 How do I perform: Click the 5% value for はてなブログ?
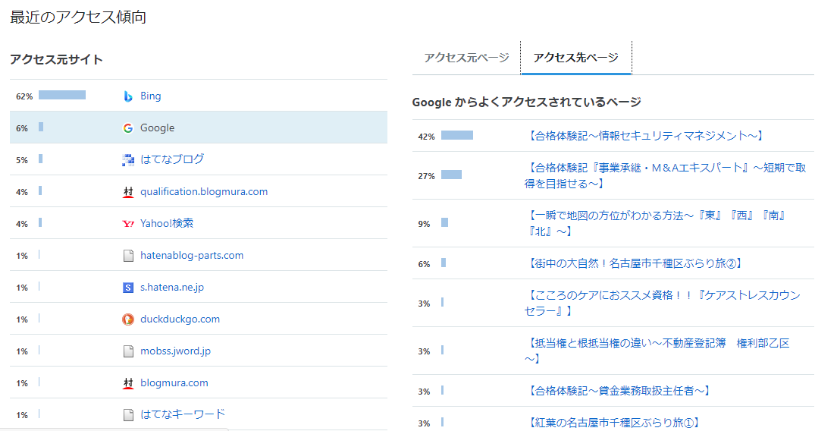click(21, 160)
